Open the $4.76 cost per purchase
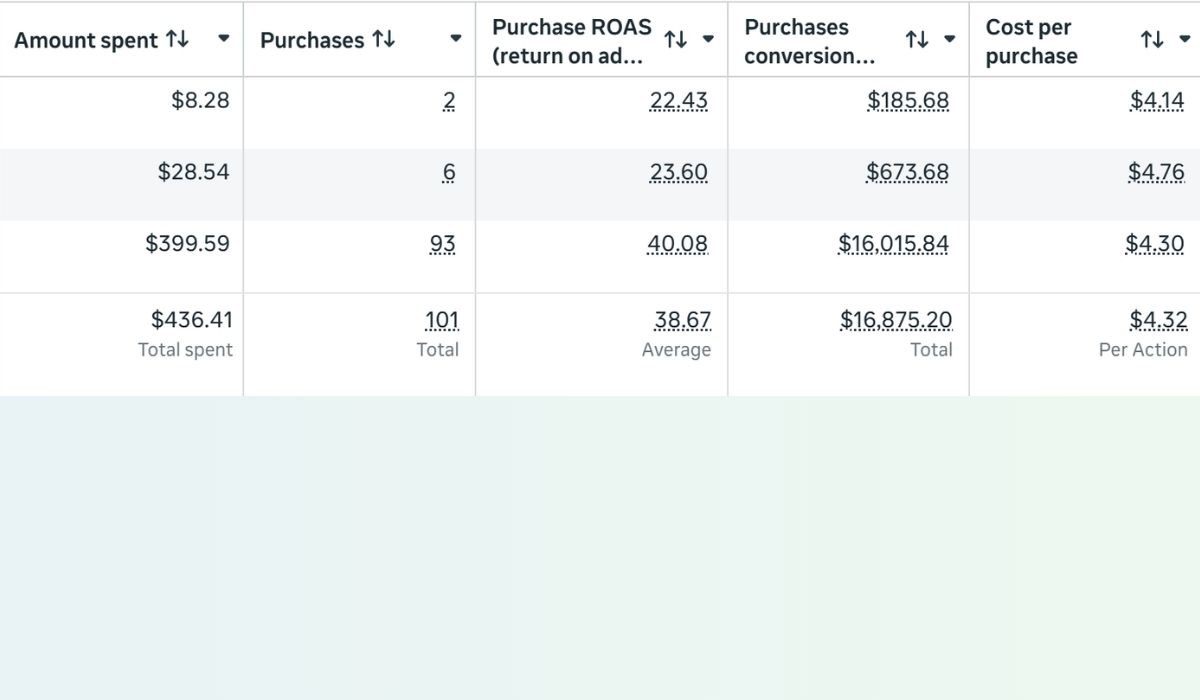 point(1156,173)
